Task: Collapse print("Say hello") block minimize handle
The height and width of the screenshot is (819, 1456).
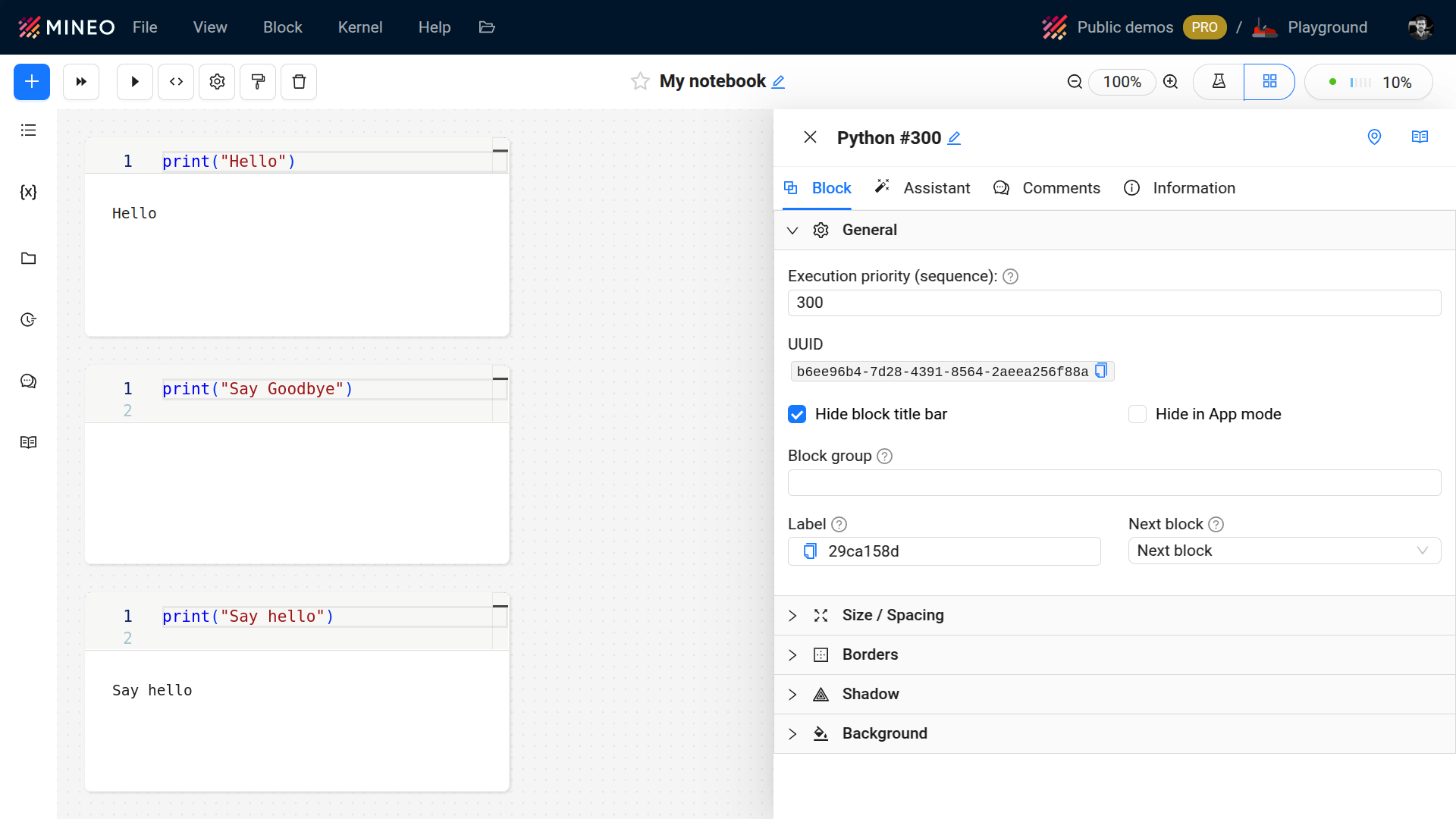Action: tap(500, 605)
